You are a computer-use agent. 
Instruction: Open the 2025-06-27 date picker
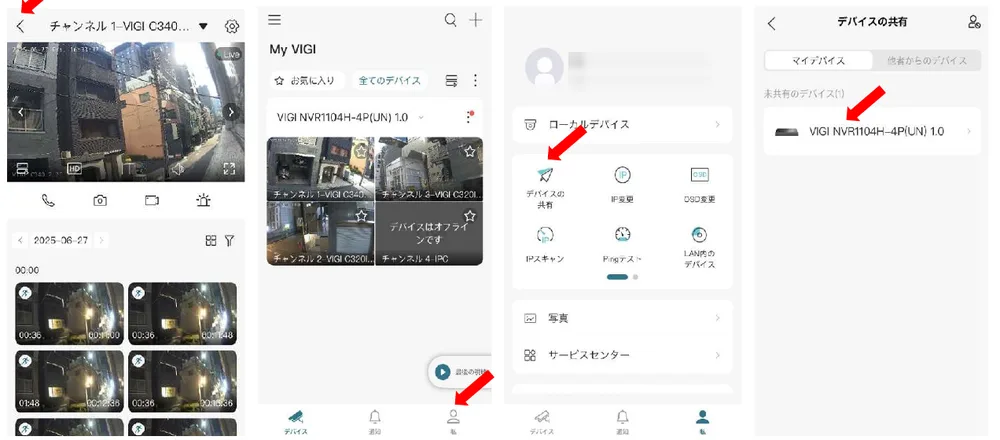[61, 240]
